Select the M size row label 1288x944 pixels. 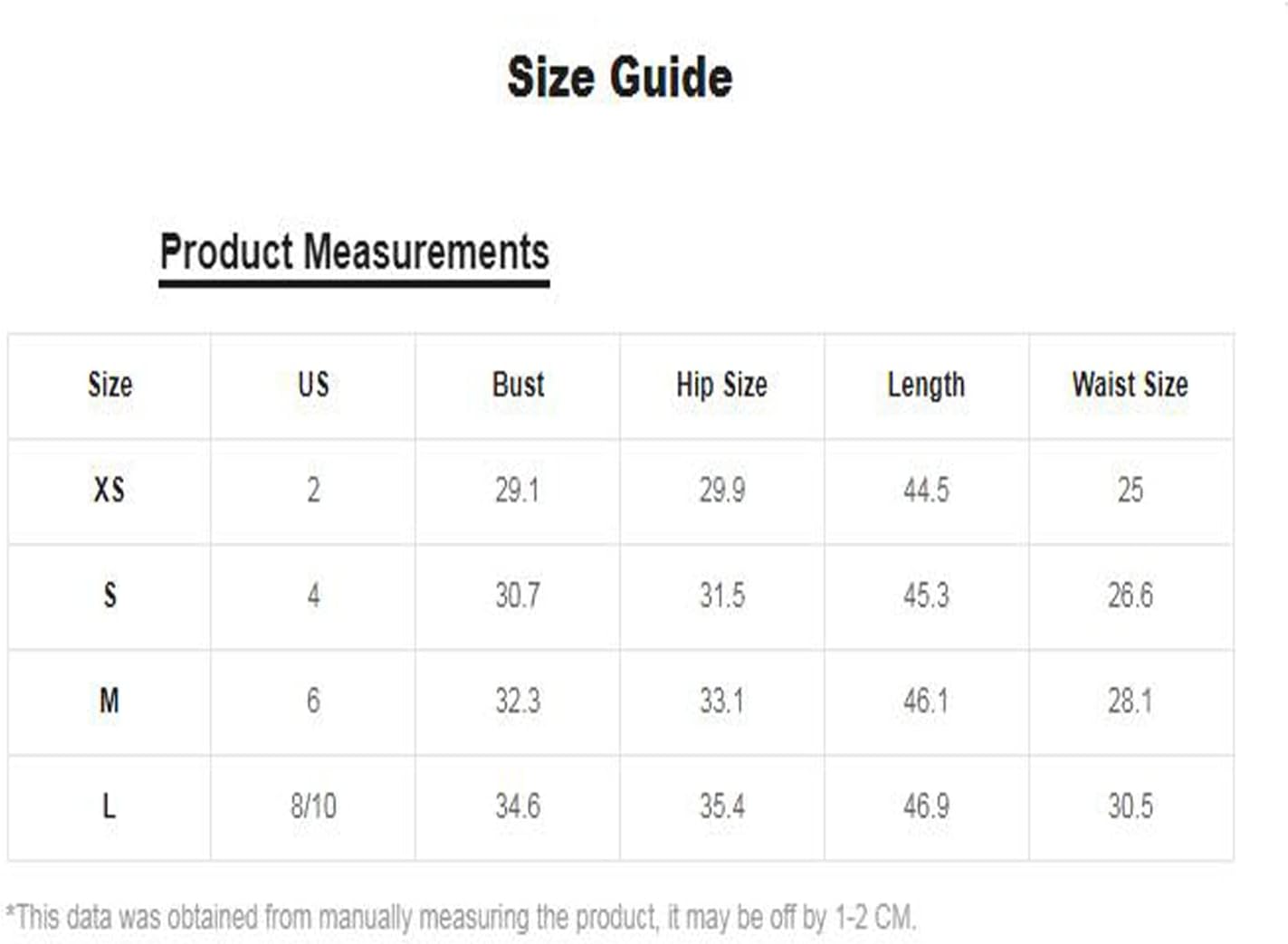point(110,701)
